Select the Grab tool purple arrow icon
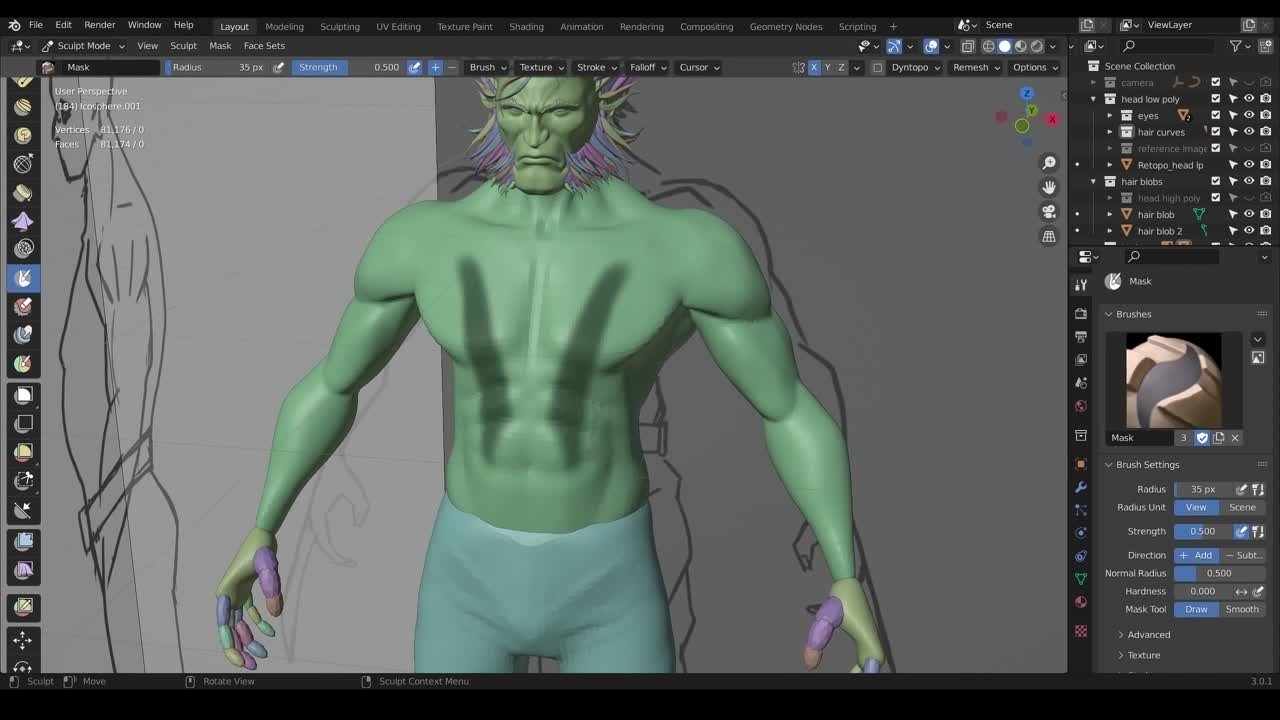Screen dimensions: 1280x720 (23, 221)
